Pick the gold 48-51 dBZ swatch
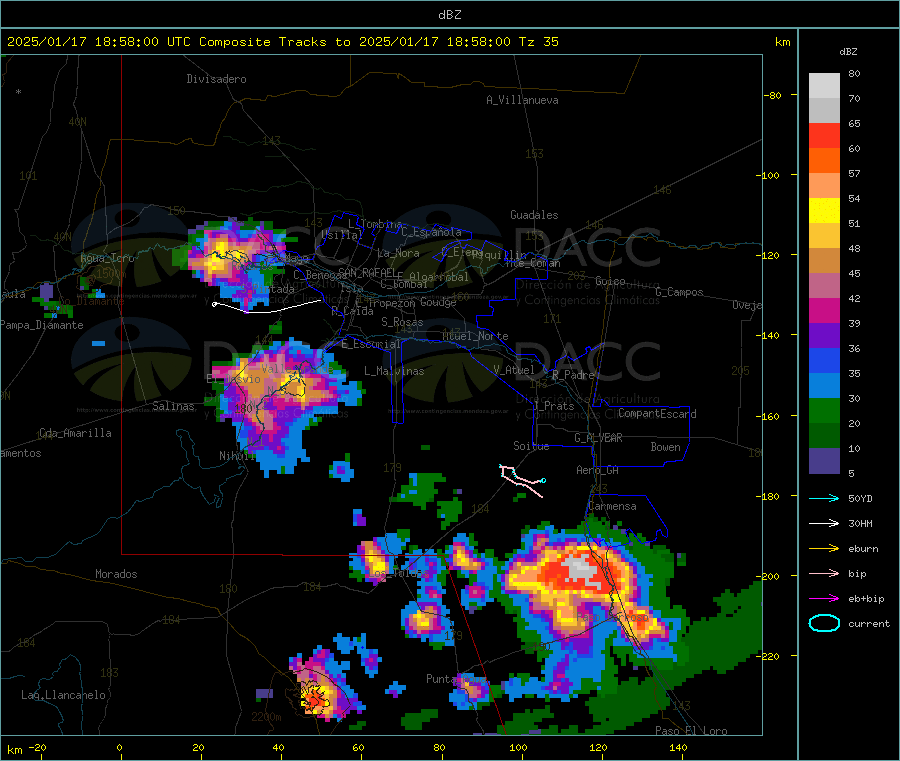Image resolution: width=900 pixels, height=761 pixels. 824,235
